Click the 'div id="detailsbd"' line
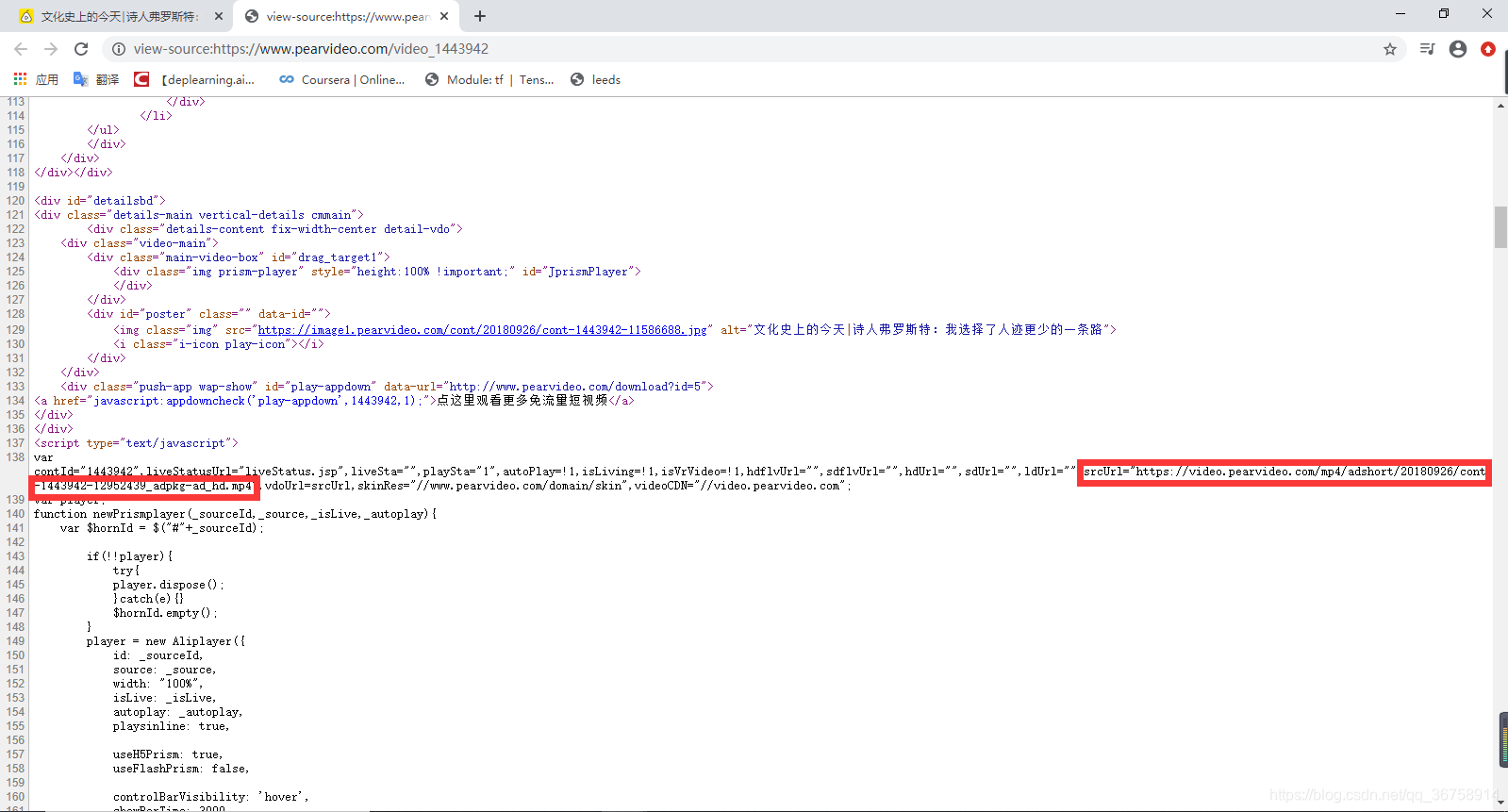This screenshot has width=1508, height=812. pyautogui.click(x=100, y=201)
